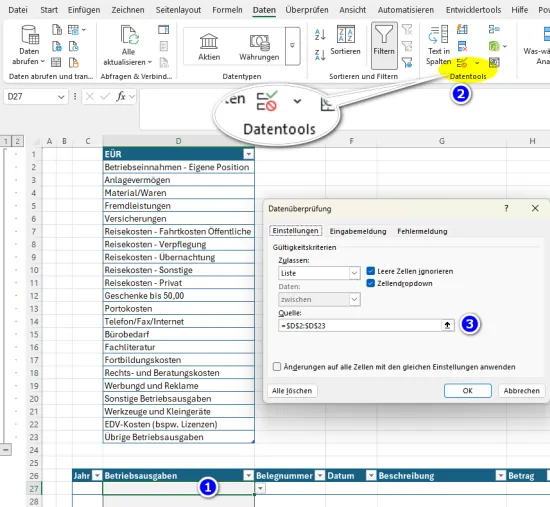
Task: Select column D header
Action: coord(179,141)
